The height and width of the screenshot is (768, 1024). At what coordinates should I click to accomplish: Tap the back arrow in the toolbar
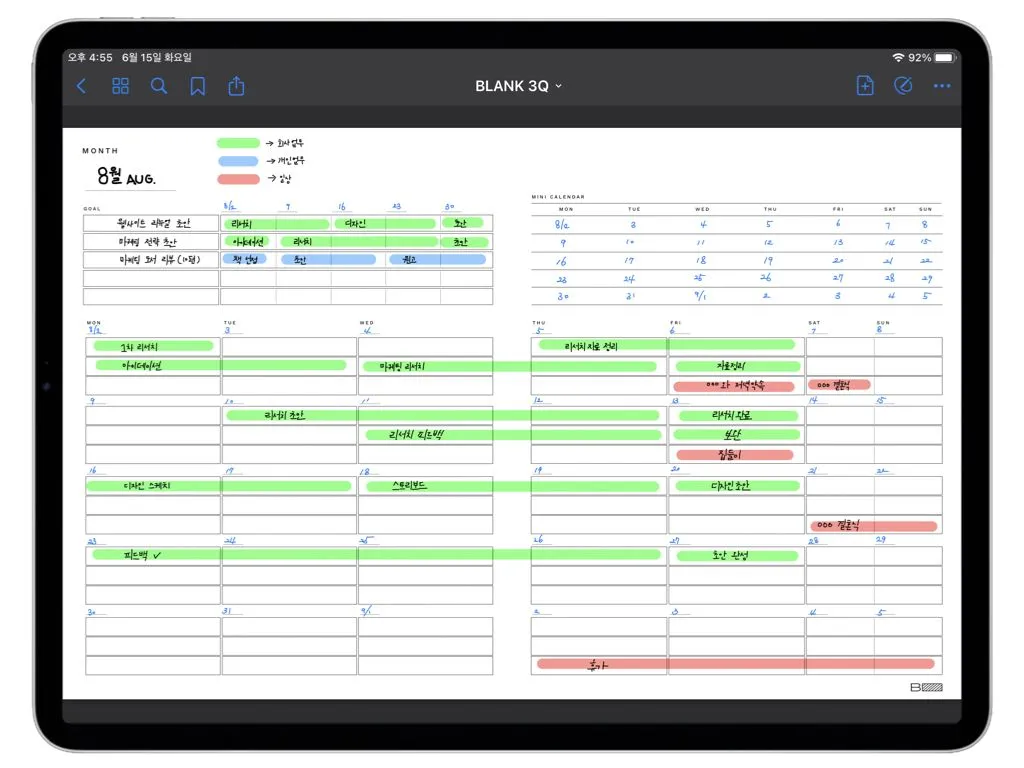82,86
